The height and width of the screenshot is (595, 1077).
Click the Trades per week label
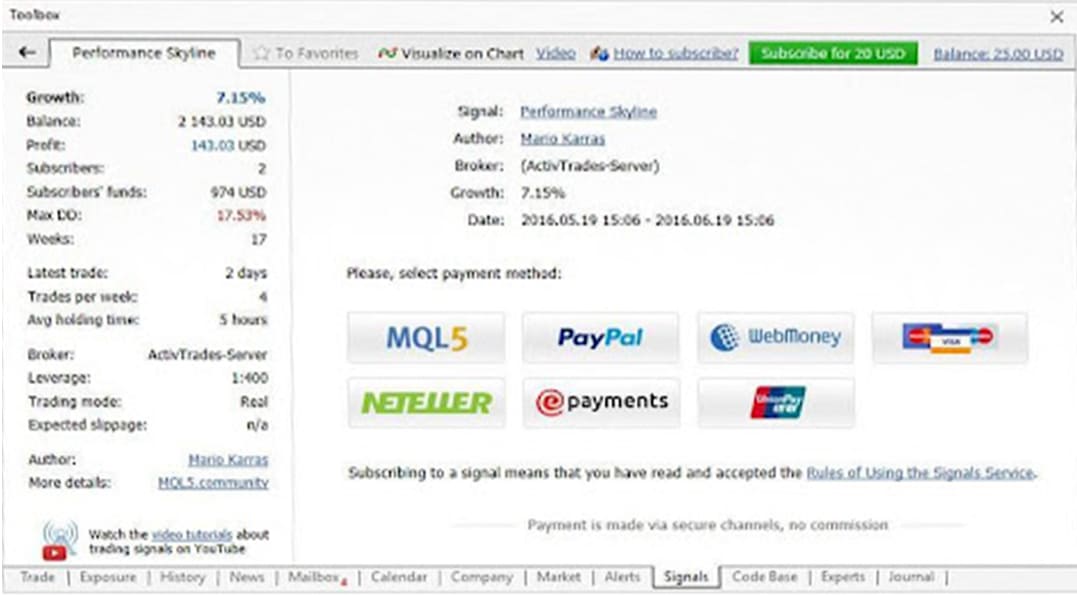[x=82, y=296]
